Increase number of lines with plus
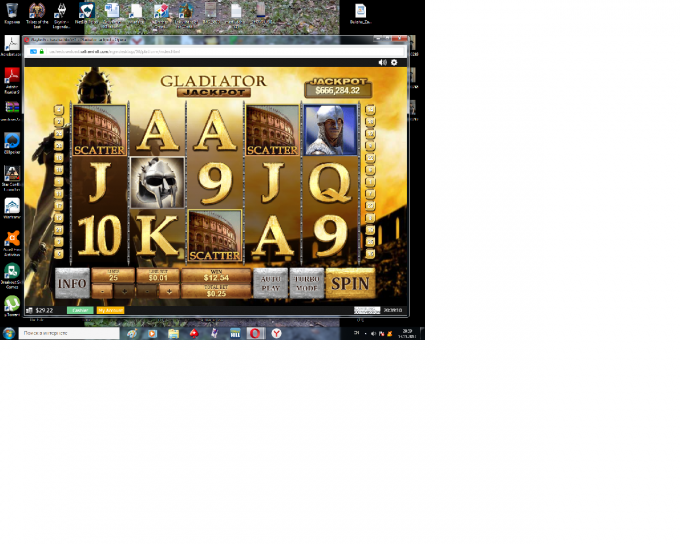680x544 pixels. (124, 292)
